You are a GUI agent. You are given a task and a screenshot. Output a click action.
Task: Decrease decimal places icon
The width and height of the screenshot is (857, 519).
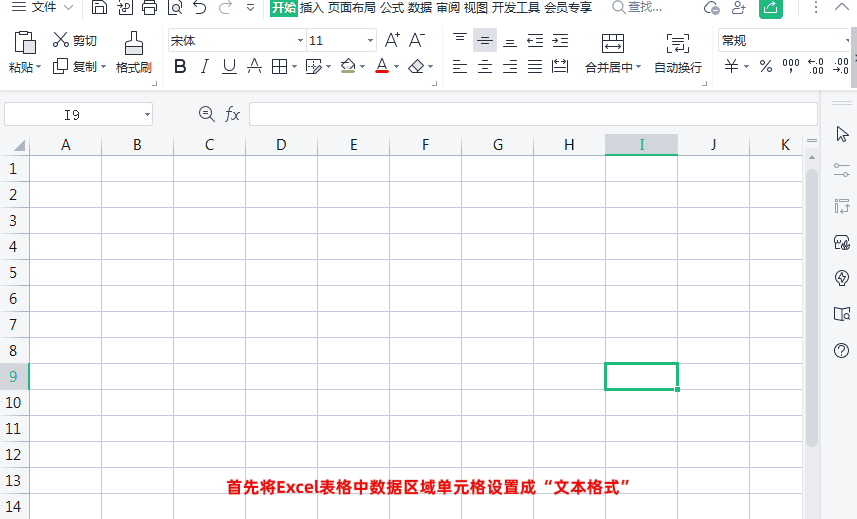pos(841,67)
